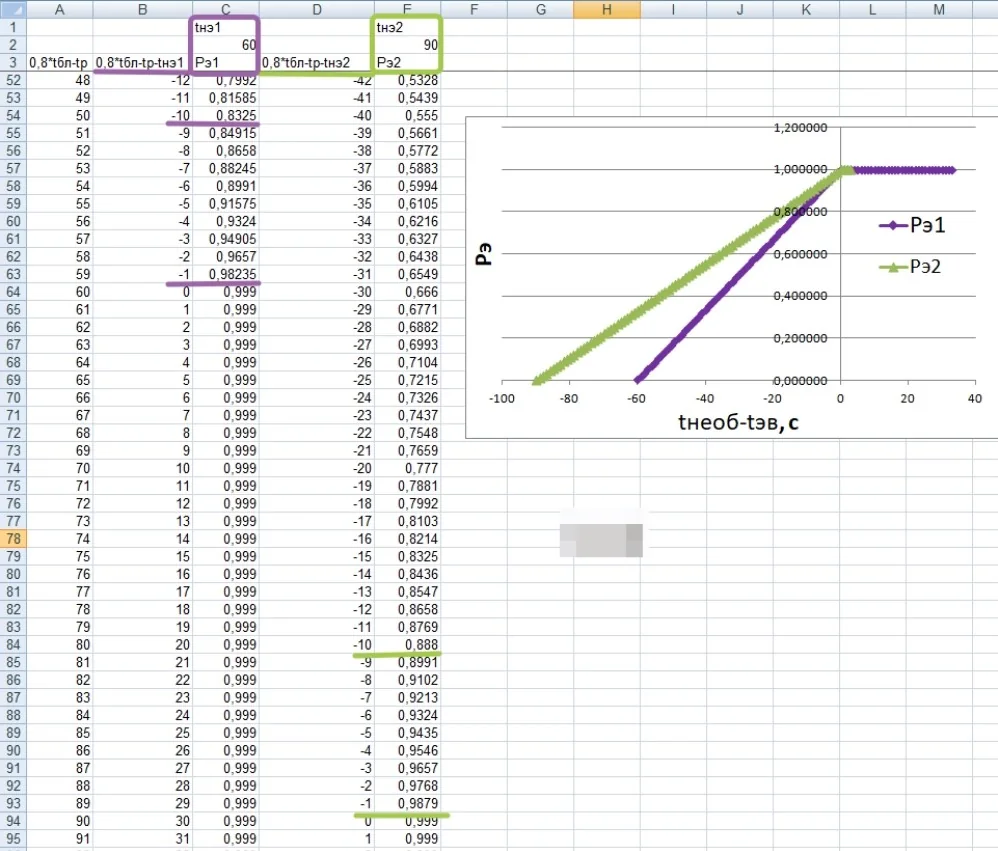
Task: Select the cell containing 0,9879
Action: [407, 804]
